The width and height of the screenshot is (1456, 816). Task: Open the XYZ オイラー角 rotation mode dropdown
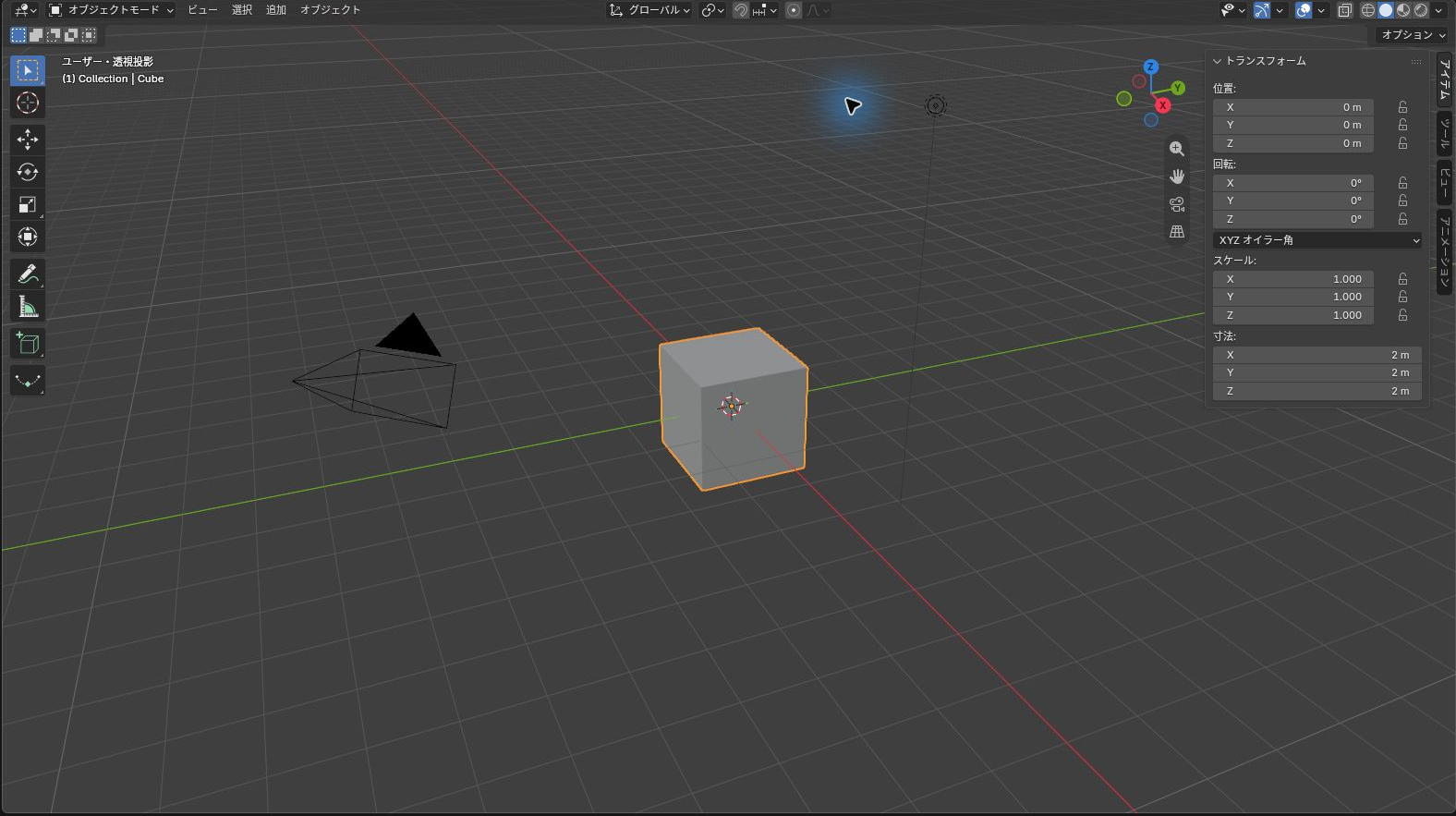[x=1317, y=240]
